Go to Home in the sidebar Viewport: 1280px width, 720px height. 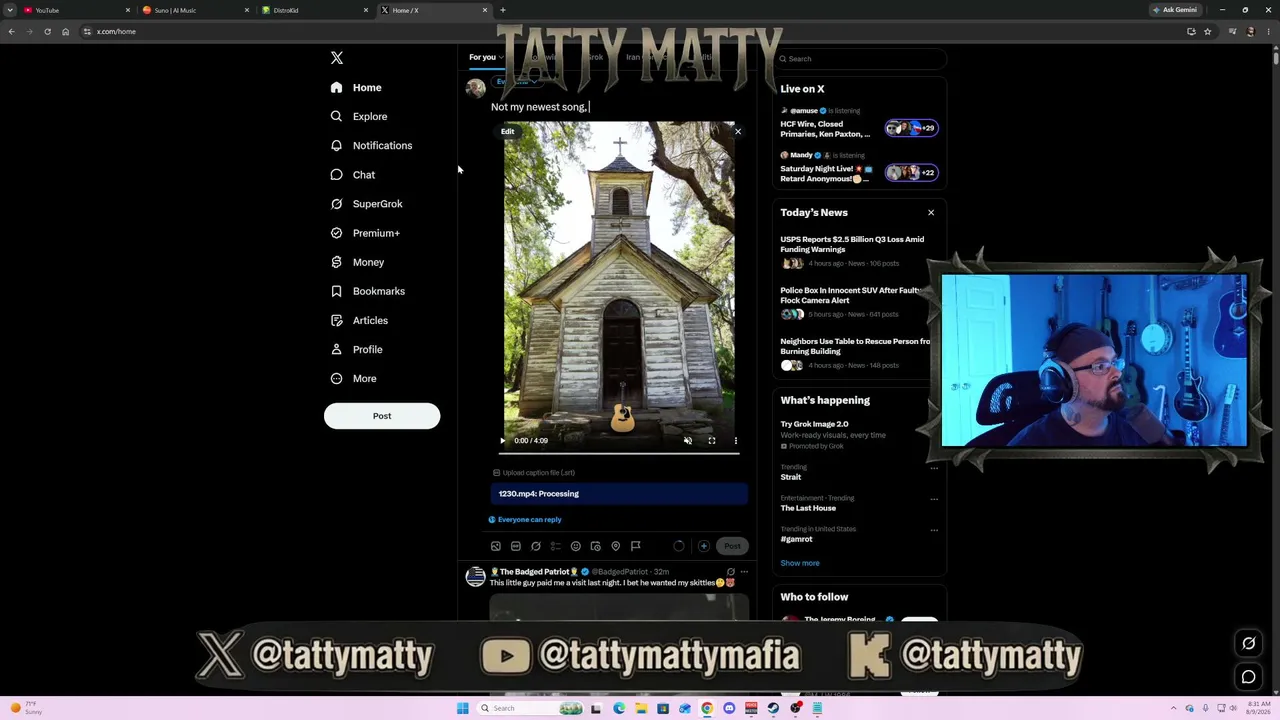[x=357, y=88]
